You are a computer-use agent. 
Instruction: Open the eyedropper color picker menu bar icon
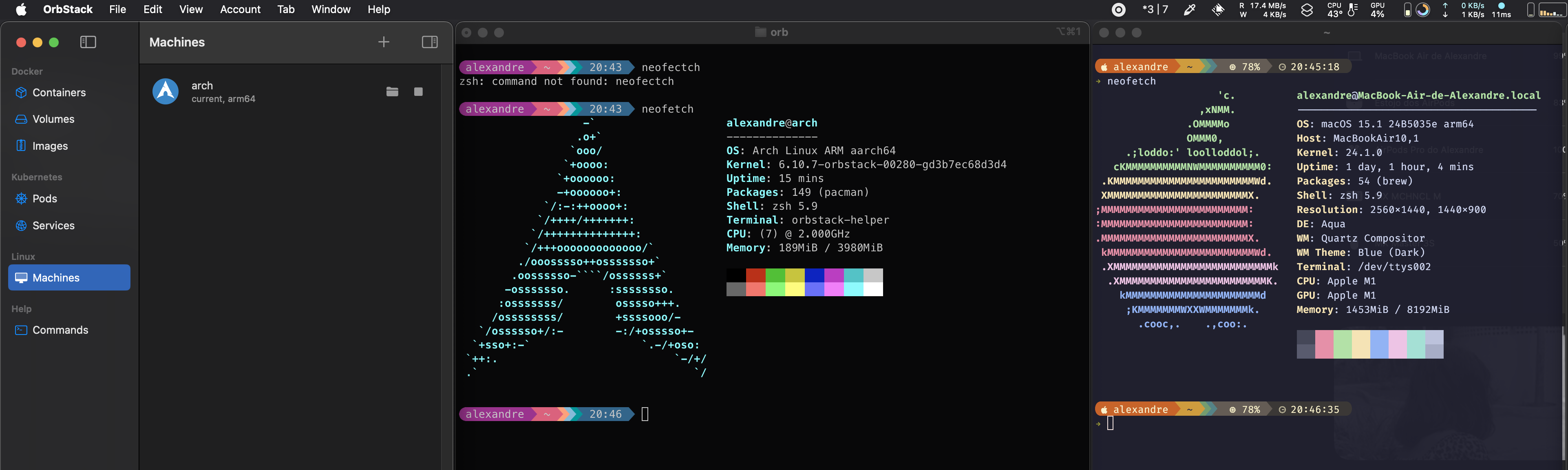(1189, 9)
